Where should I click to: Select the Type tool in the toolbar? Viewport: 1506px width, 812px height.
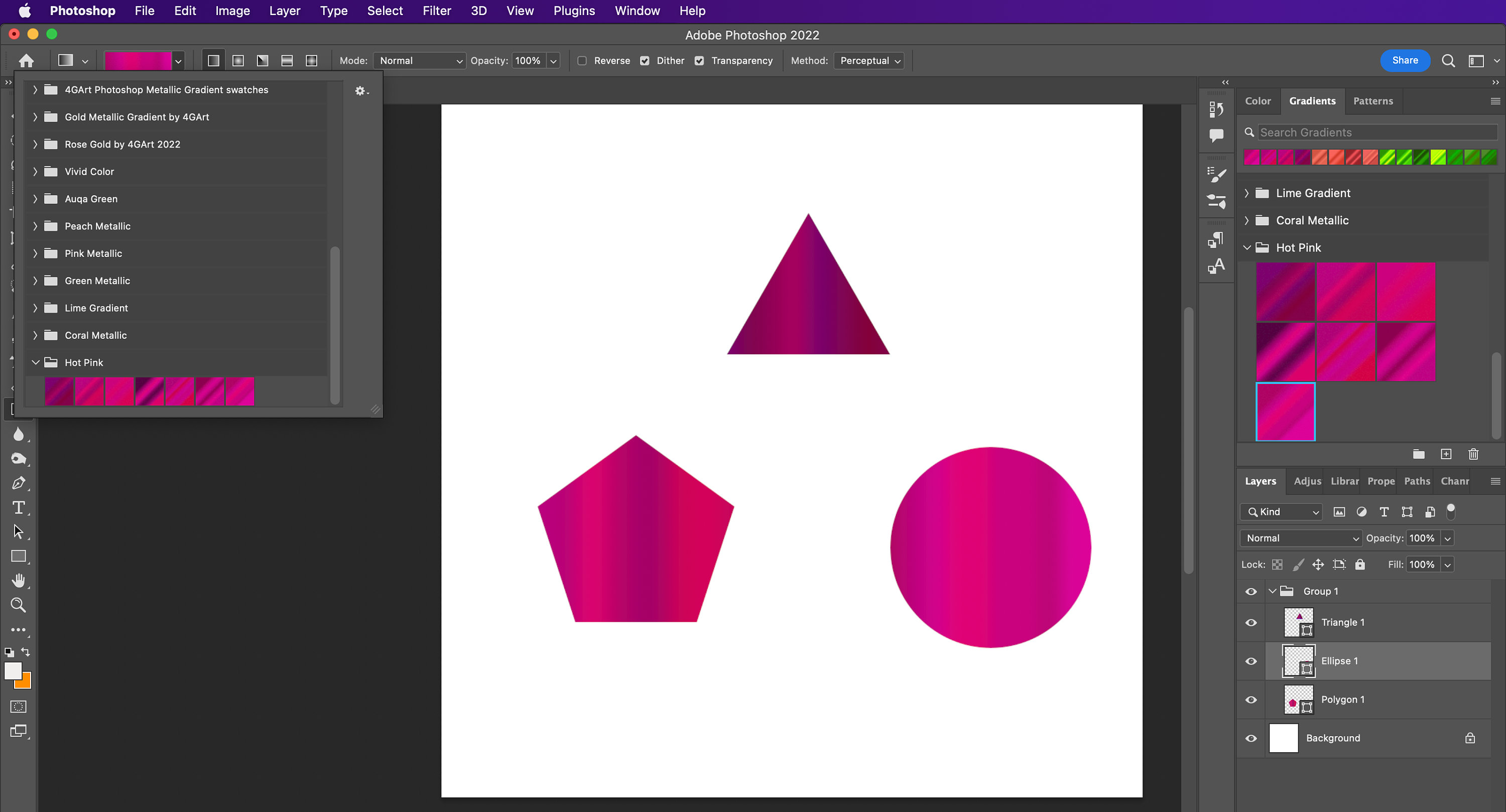19,508
